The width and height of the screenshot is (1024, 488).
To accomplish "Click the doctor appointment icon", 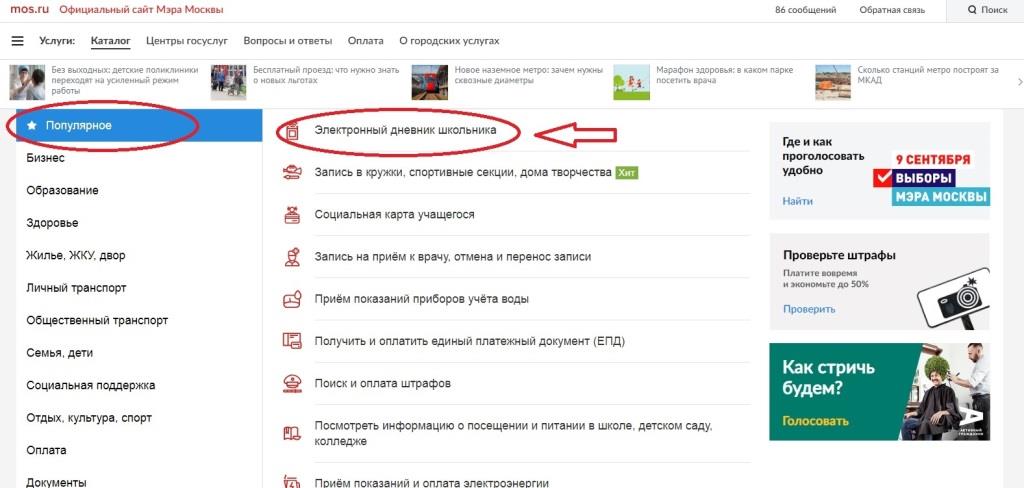I will click(292, 257).
